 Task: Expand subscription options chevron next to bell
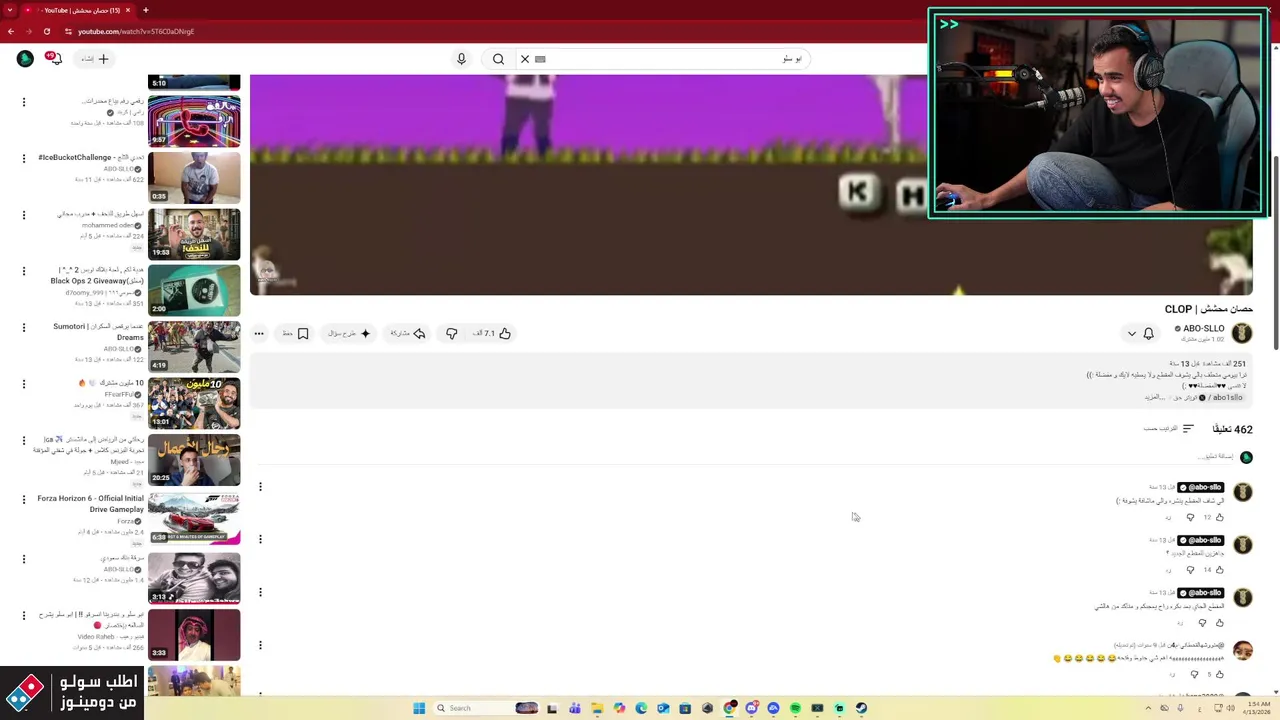1131,333
